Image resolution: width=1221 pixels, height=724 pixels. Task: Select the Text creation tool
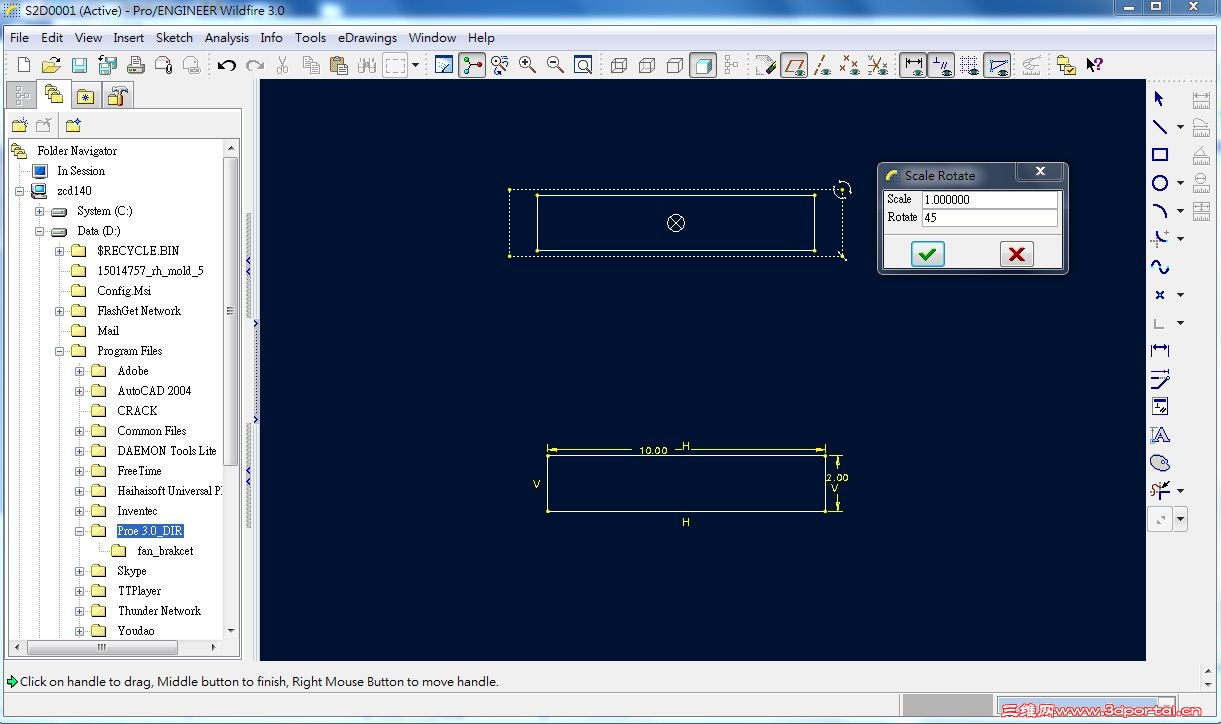point(1159,435)
